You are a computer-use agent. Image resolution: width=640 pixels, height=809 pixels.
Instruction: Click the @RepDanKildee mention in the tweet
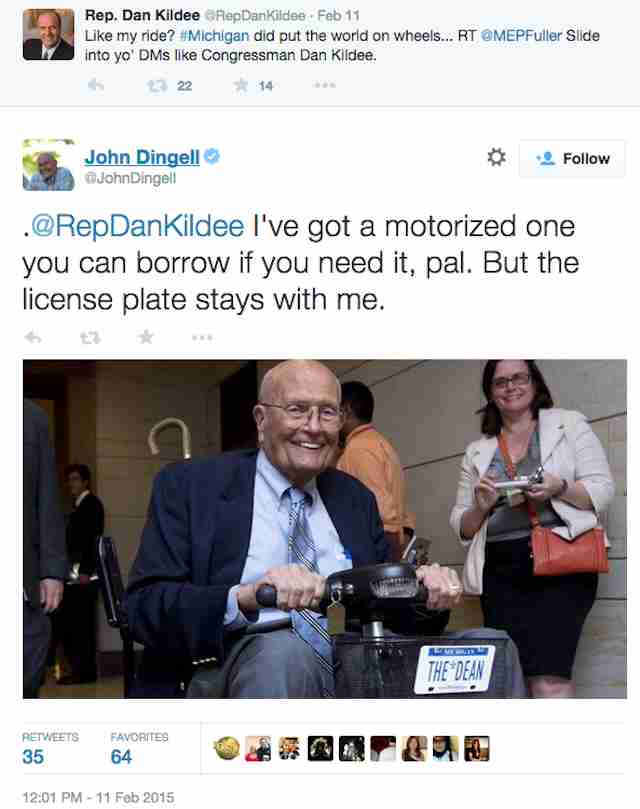[137, 226]
